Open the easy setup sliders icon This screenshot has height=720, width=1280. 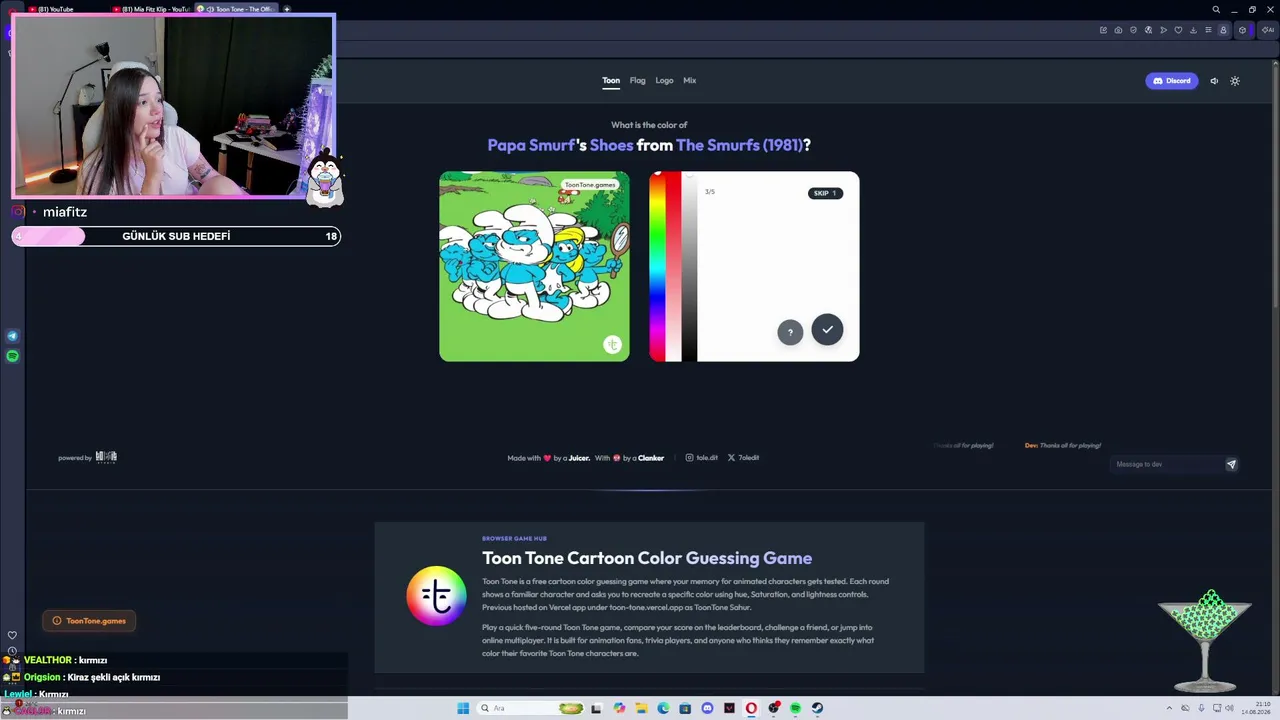click(1208, 30)
